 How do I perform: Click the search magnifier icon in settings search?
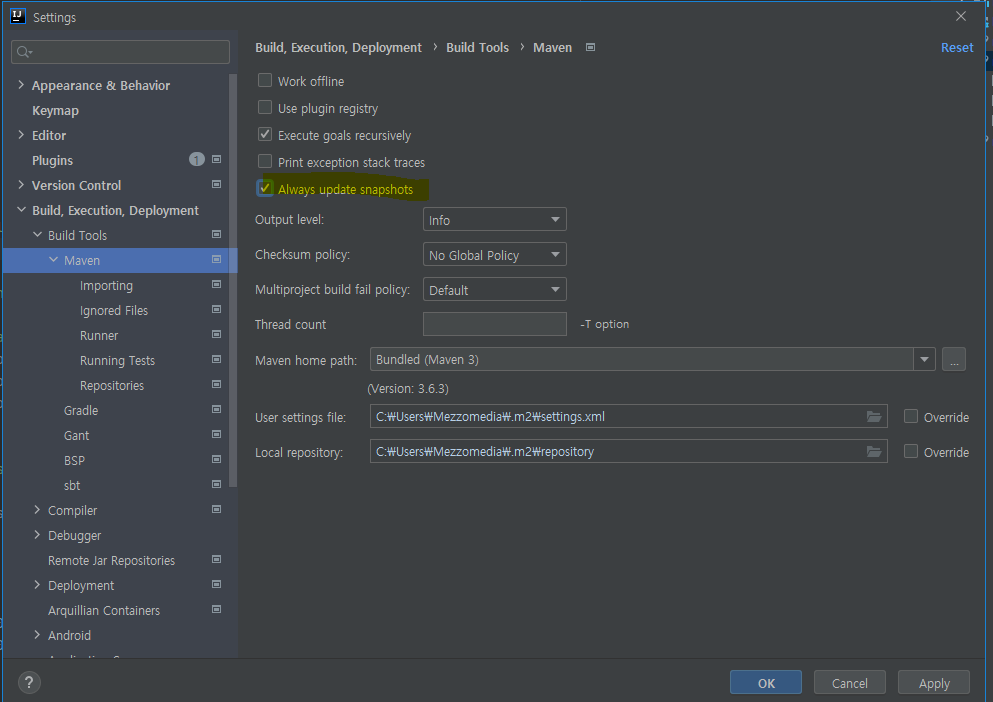coord(23,52)
